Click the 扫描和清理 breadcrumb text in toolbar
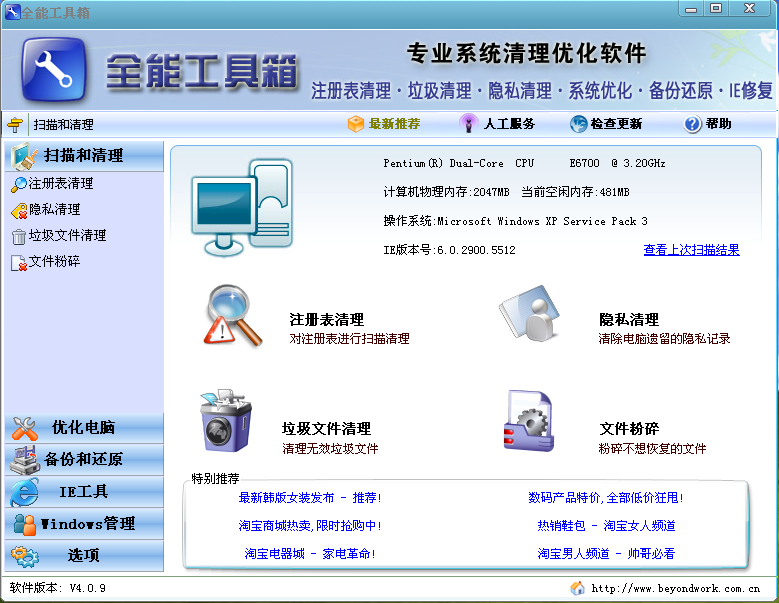The height and width of the screenshot is (603, 779). [64, 125]
